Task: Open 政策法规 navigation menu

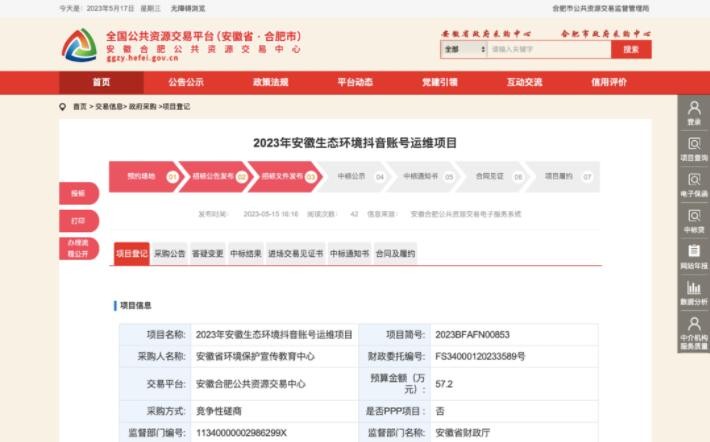Action: (x=271, y=82)
